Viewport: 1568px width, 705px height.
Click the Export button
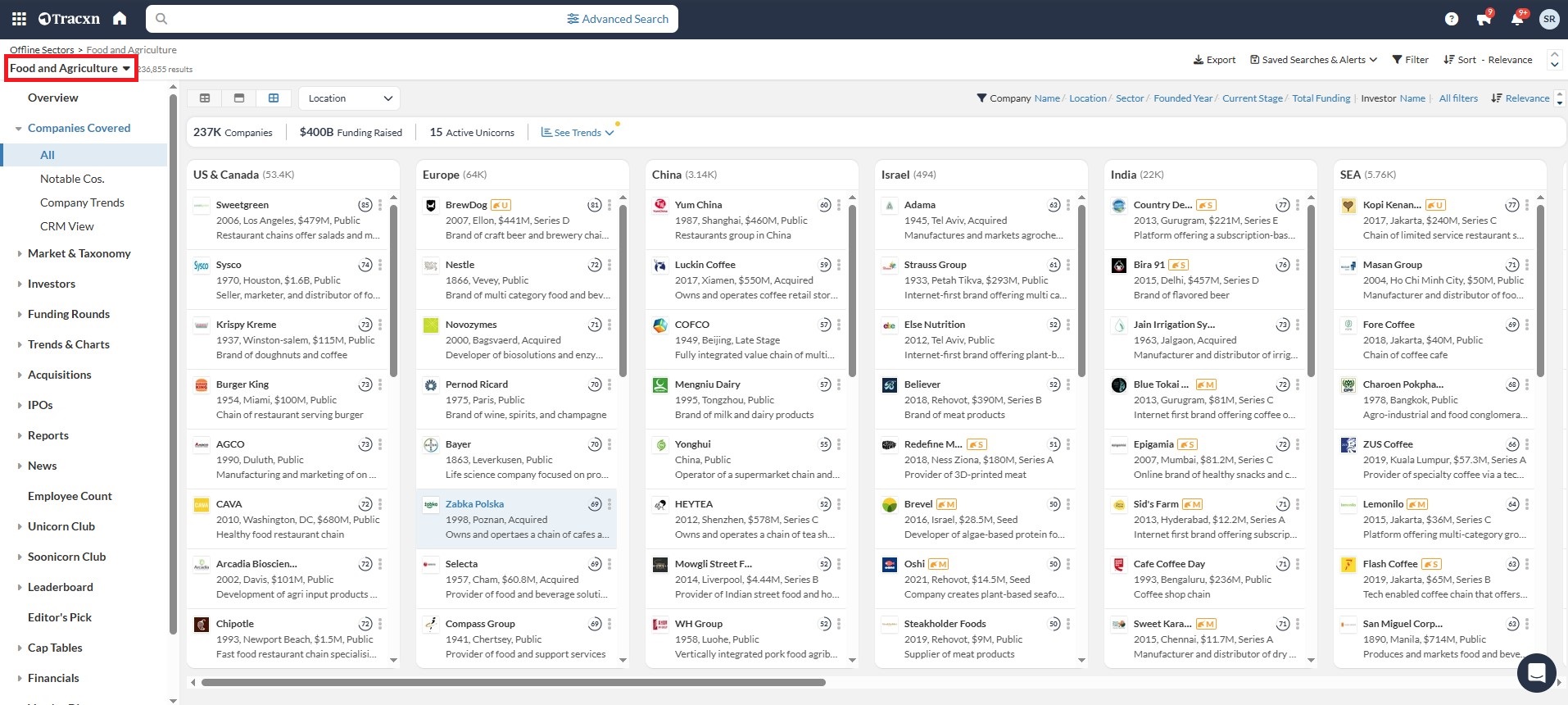click(1214, 60)
